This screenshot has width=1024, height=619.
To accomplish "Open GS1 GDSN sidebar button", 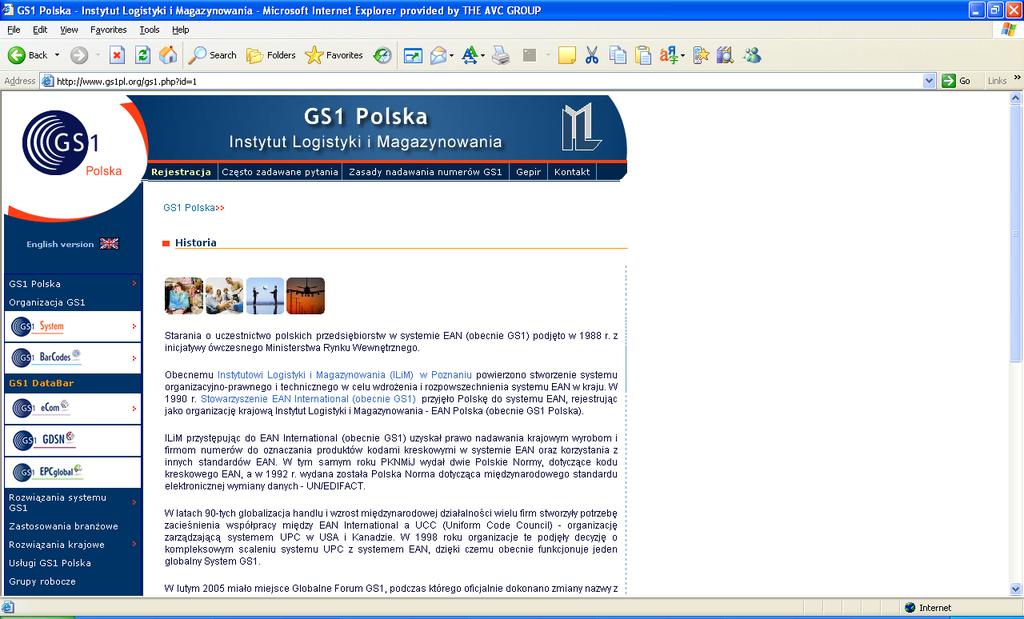I will [x=72, y=440].
